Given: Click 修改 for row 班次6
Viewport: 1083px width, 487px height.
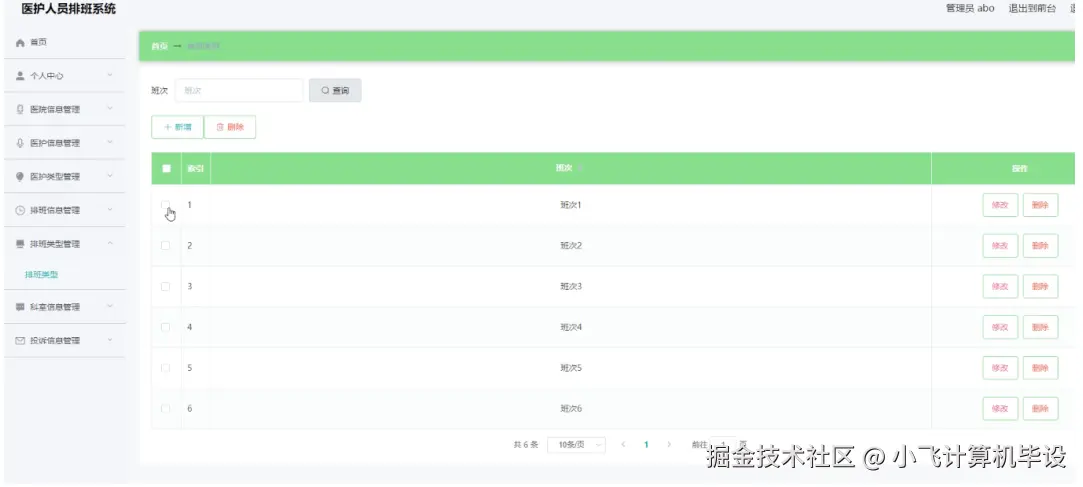Looking at the screenshot, I should pos(1000,409).
